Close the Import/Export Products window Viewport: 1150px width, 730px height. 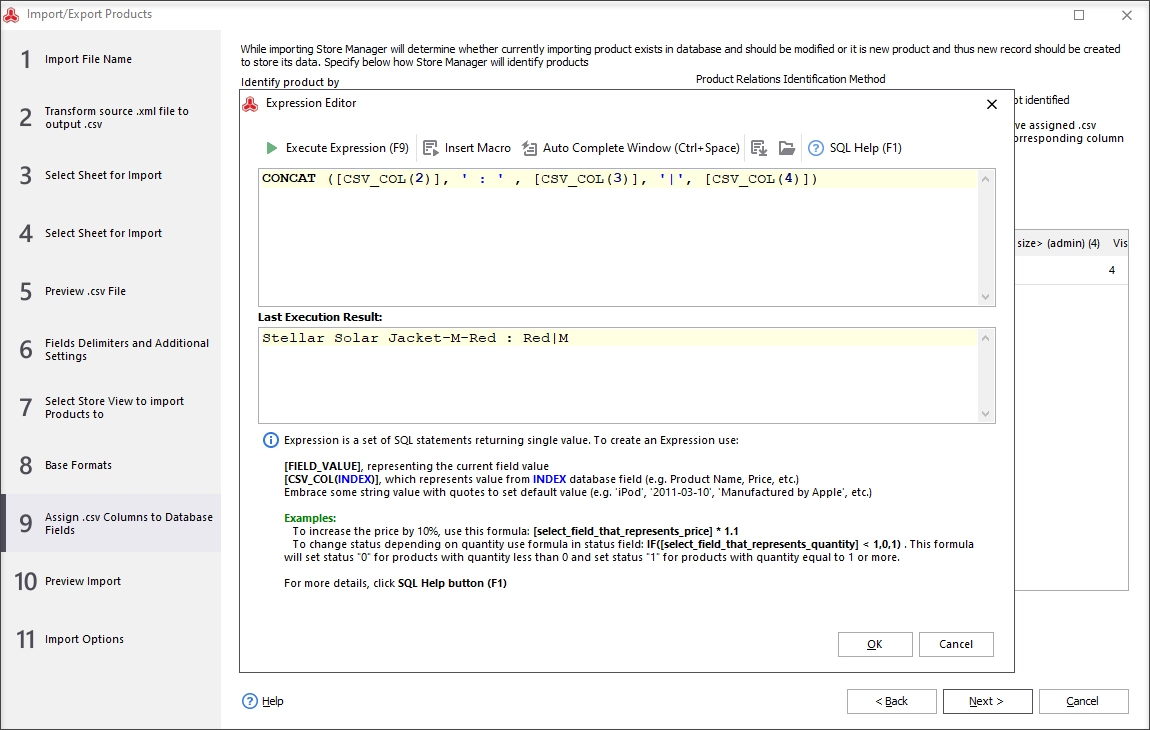pos(1127,15)
